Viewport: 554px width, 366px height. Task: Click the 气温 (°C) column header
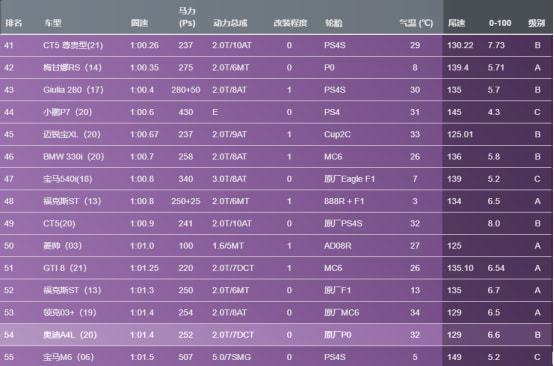(416, 23)
